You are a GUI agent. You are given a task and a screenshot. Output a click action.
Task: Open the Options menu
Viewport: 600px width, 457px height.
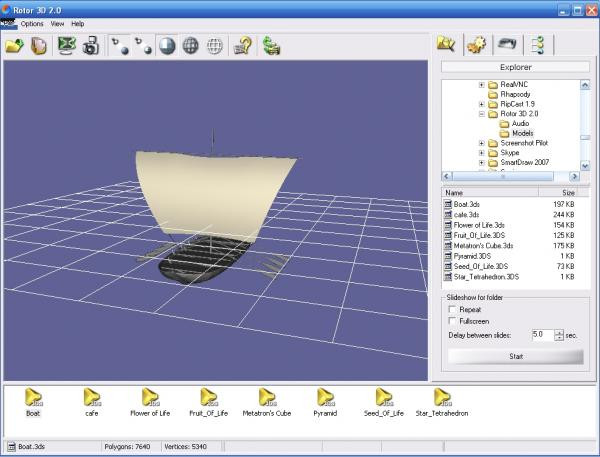click(32, 23)
